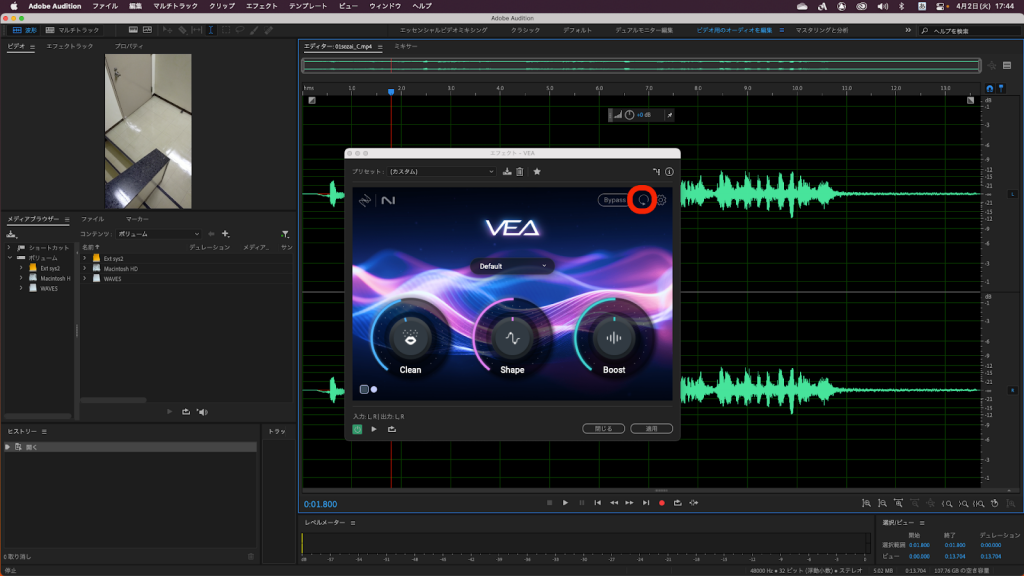Click the ヘルプを検索 search field

coord(970,31)
